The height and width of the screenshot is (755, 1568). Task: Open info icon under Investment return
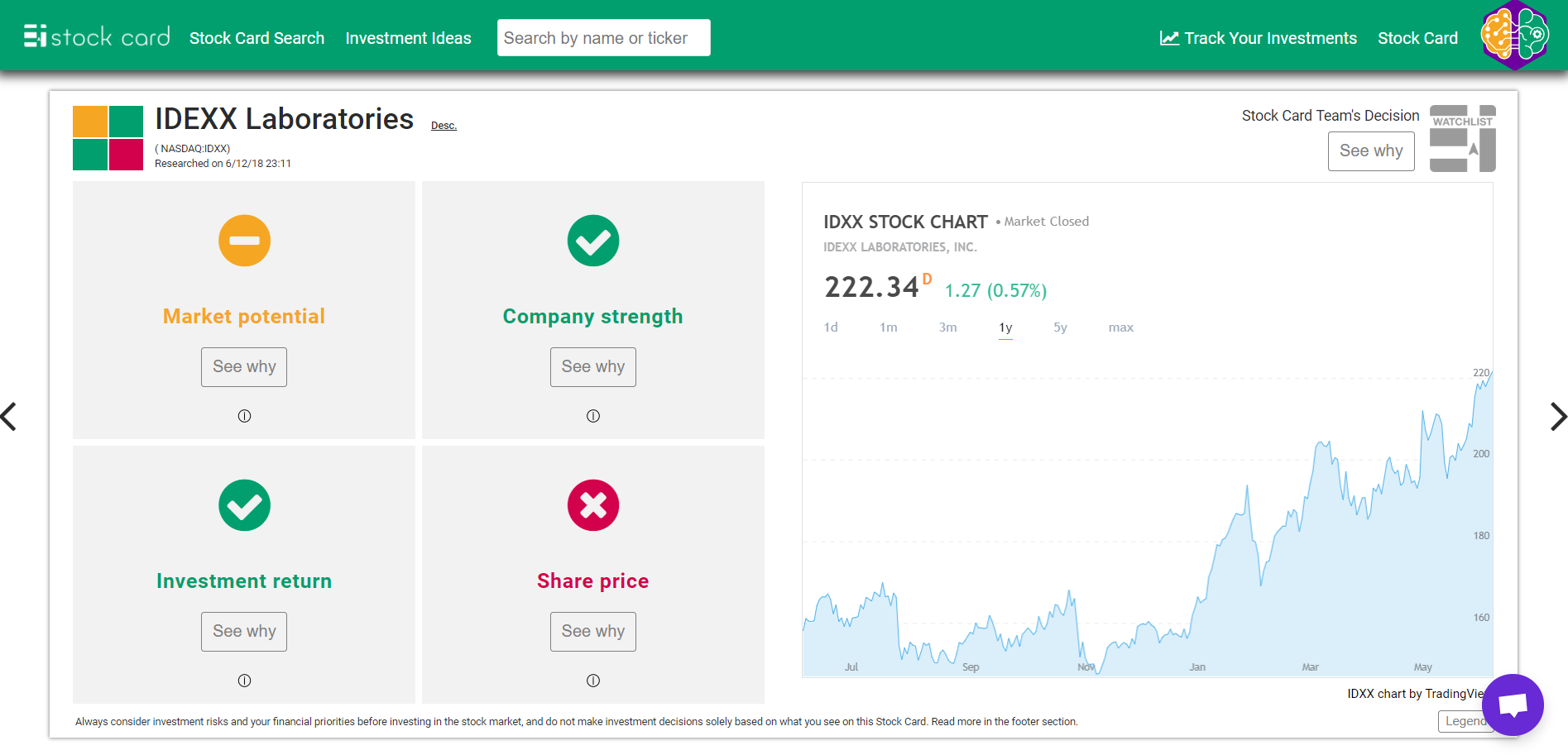coord(244,681)
